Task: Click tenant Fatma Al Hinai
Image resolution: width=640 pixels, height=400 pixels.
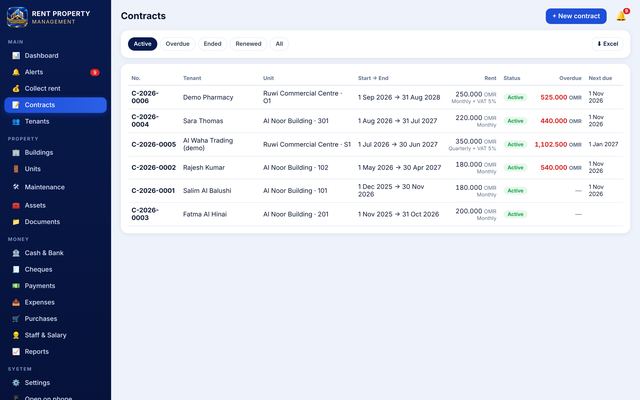Action: (205, 214)
